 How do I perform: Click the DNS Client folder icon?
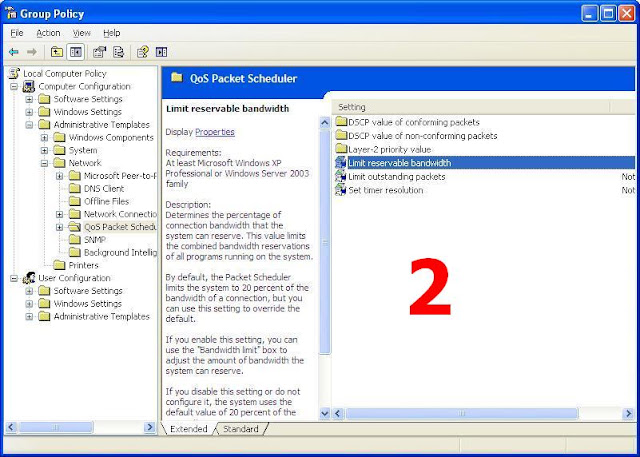pos(75,189)
